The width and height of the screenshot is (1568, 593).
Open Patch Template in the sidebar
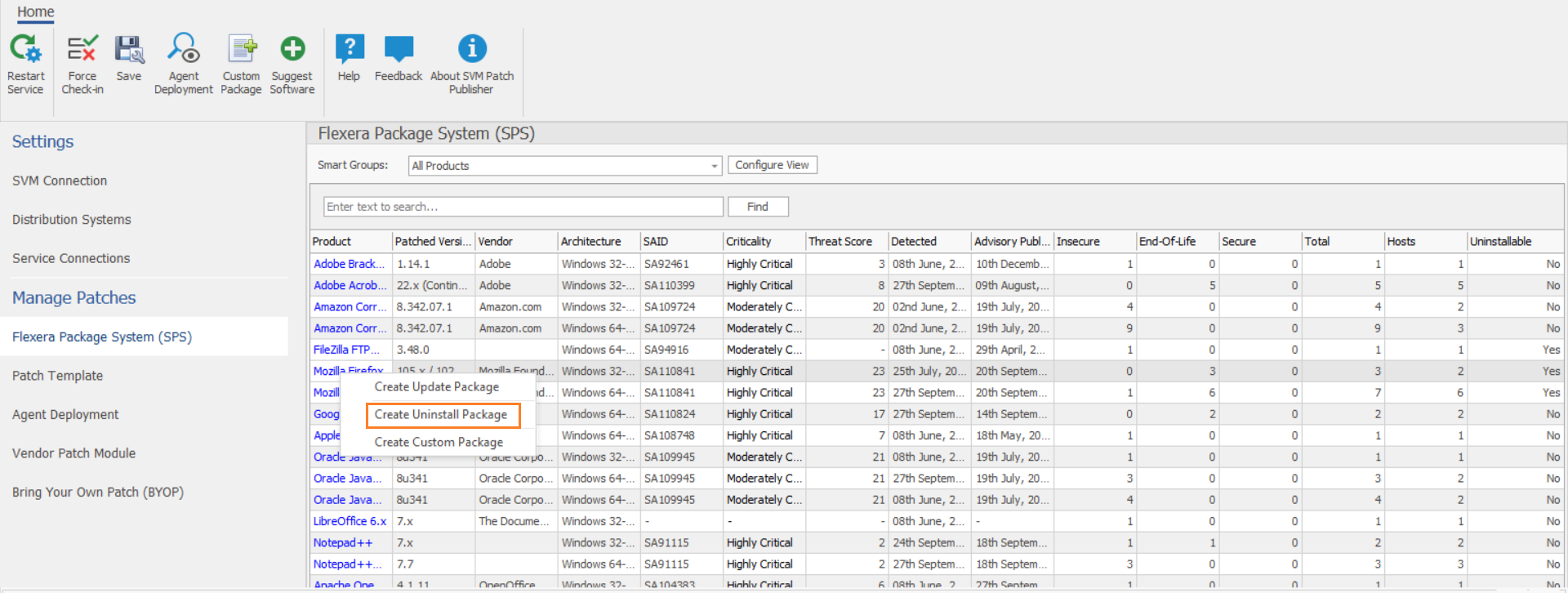coord(58,376)
